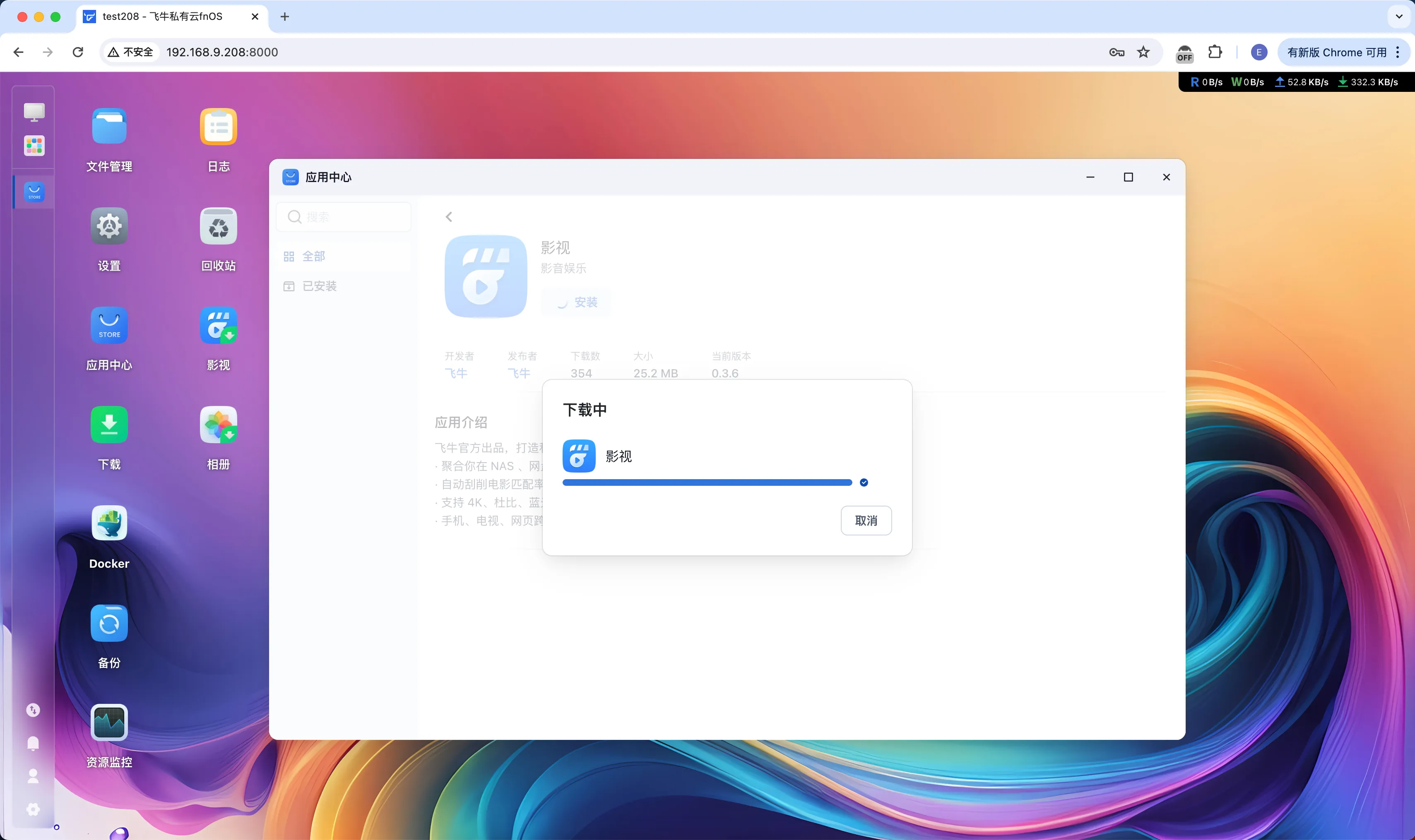
Task: Open the 文件管理 file manager desktop icon
Action: [109, 126]
